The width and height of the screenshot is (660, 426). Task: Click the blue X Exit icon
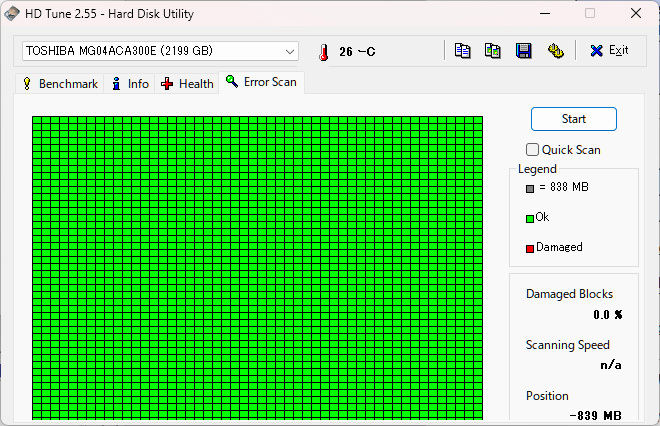(596, 51)
